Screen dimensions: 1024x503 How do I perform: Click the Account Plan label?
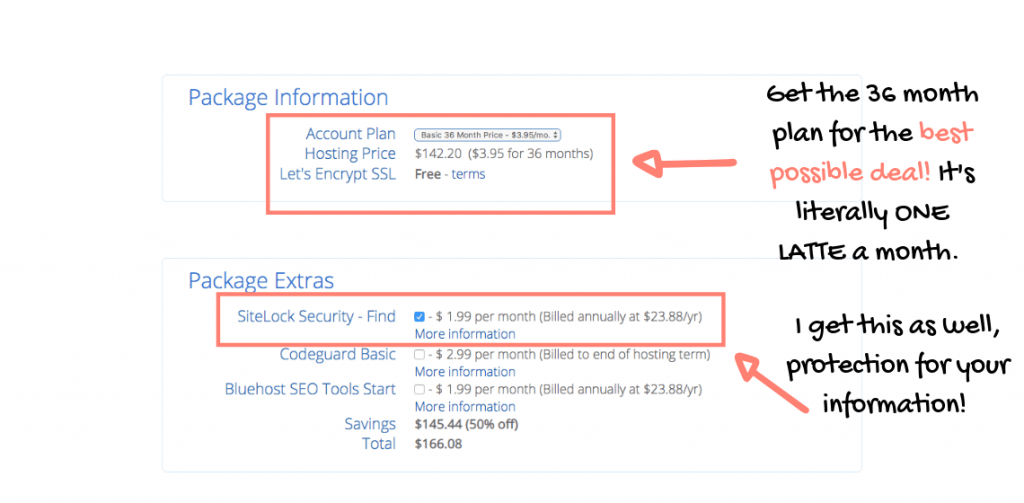click(351, 134)
